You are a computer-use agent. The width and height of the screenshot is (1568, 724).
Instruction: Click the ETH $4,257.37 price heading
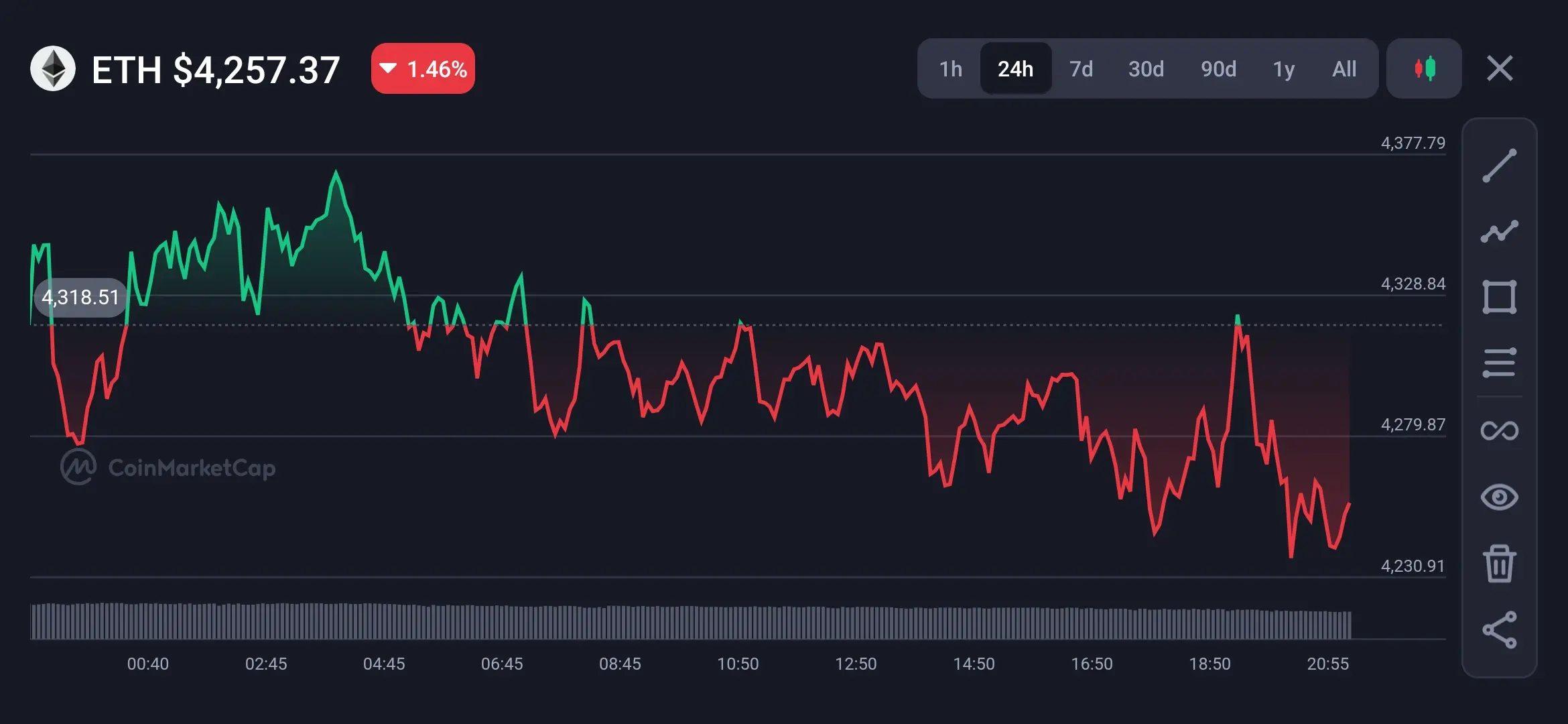[216, 70]
